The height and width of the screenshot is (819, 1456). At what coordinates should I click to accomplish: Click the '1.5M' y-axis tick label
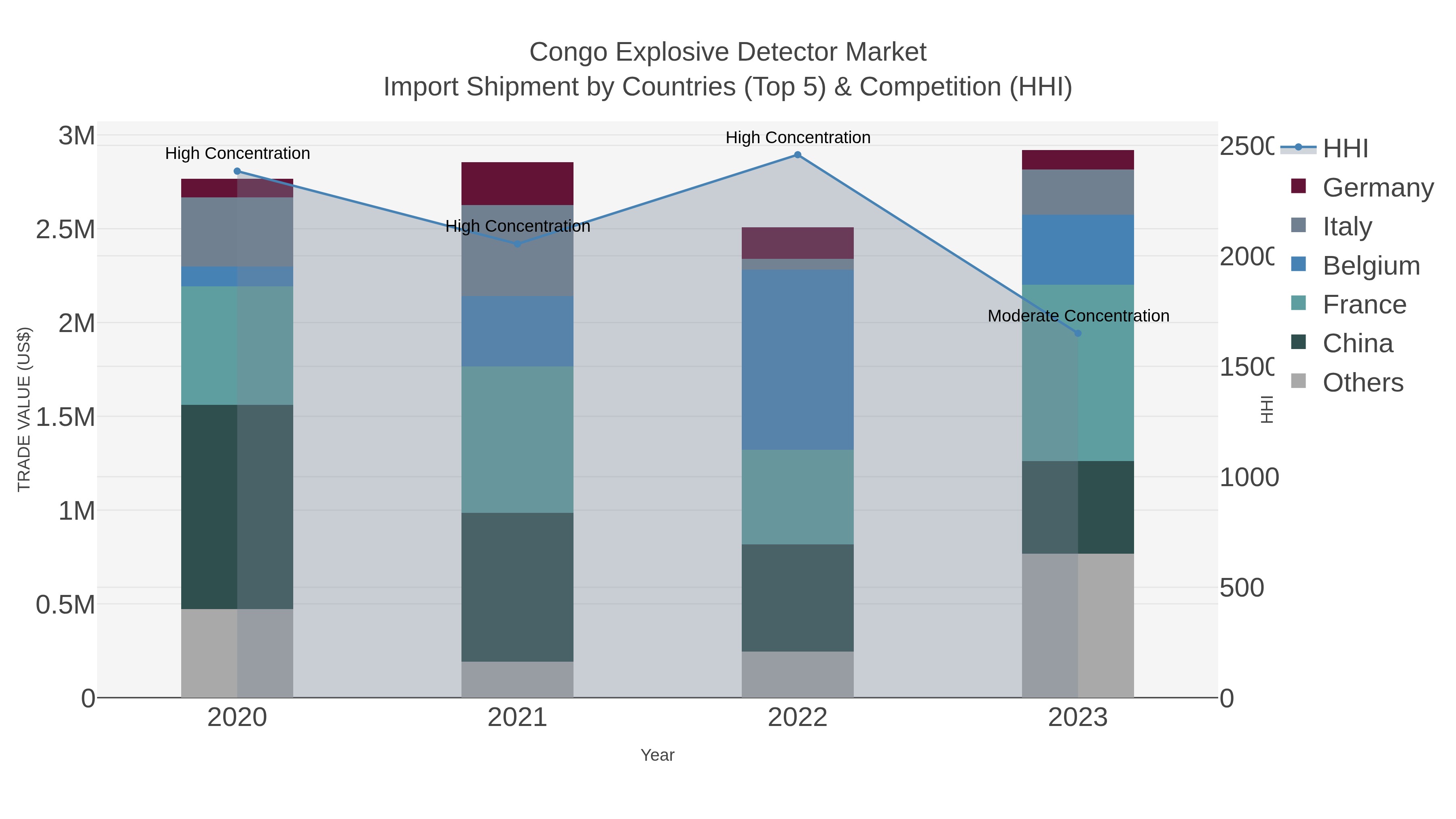[x=66, y=417]
